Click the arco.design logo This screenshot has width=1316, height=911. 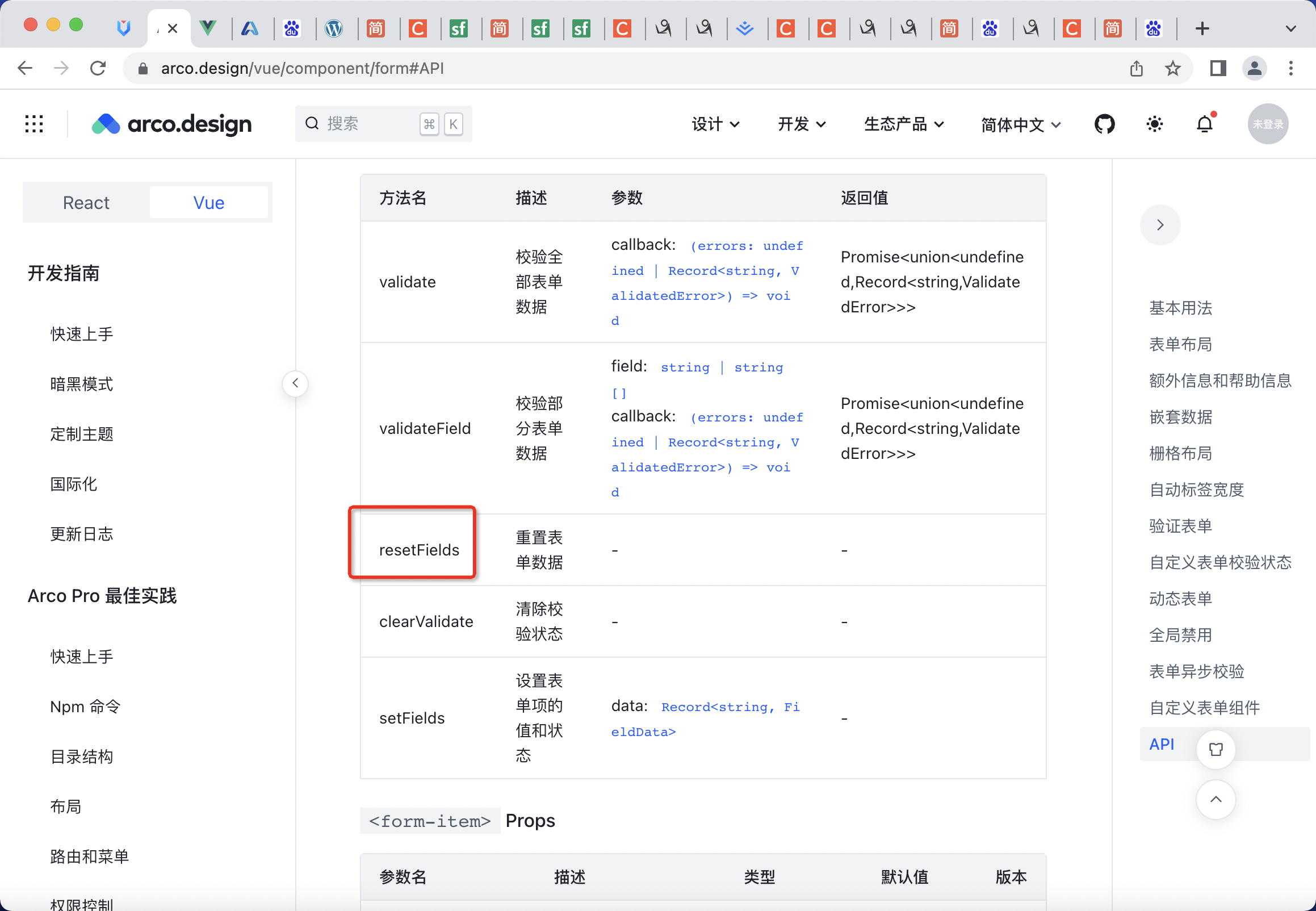171,124
